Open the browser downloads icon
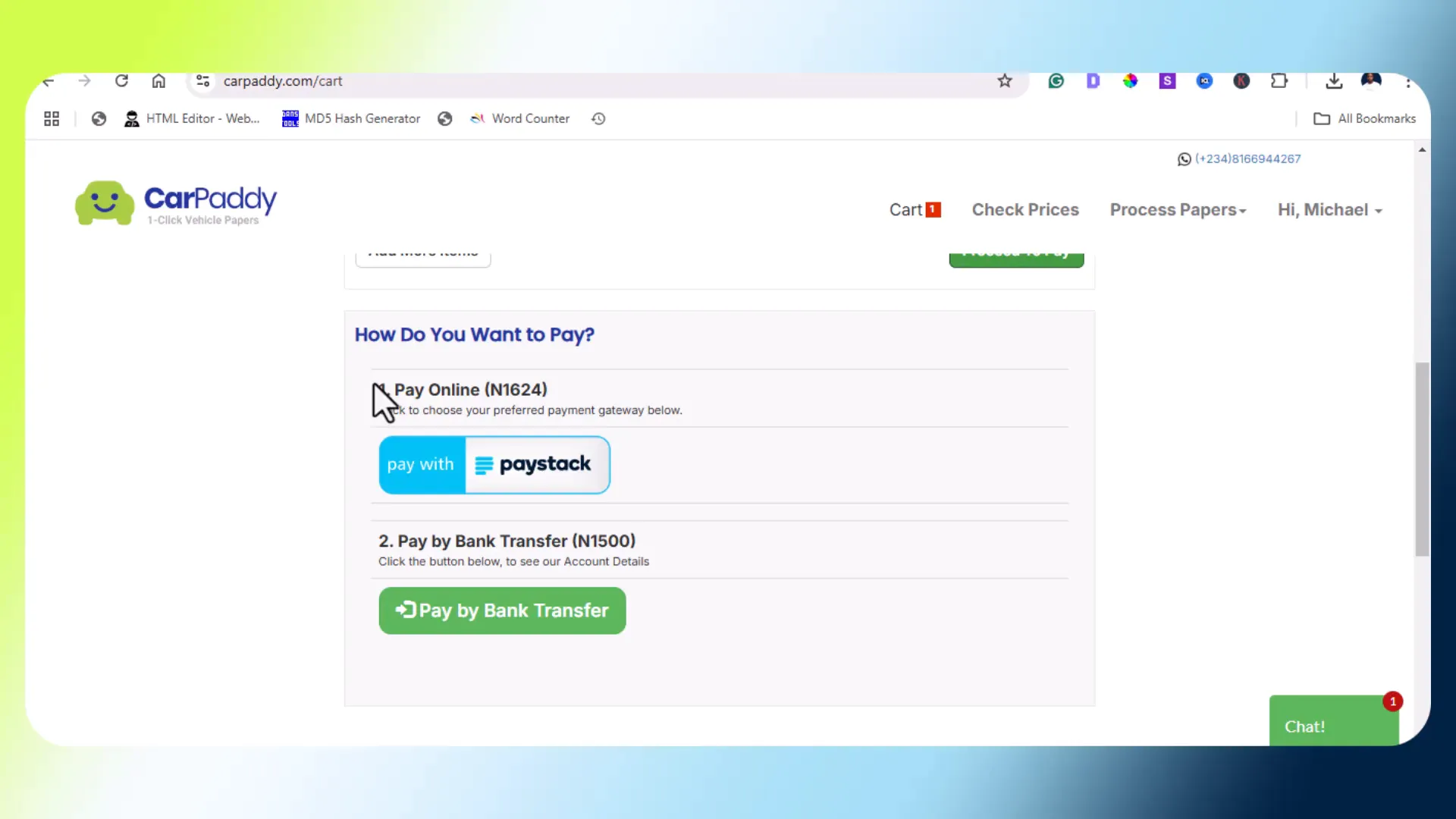Image resolution: width=1456 pixels, height=819 pixels. click(1334, 81)
